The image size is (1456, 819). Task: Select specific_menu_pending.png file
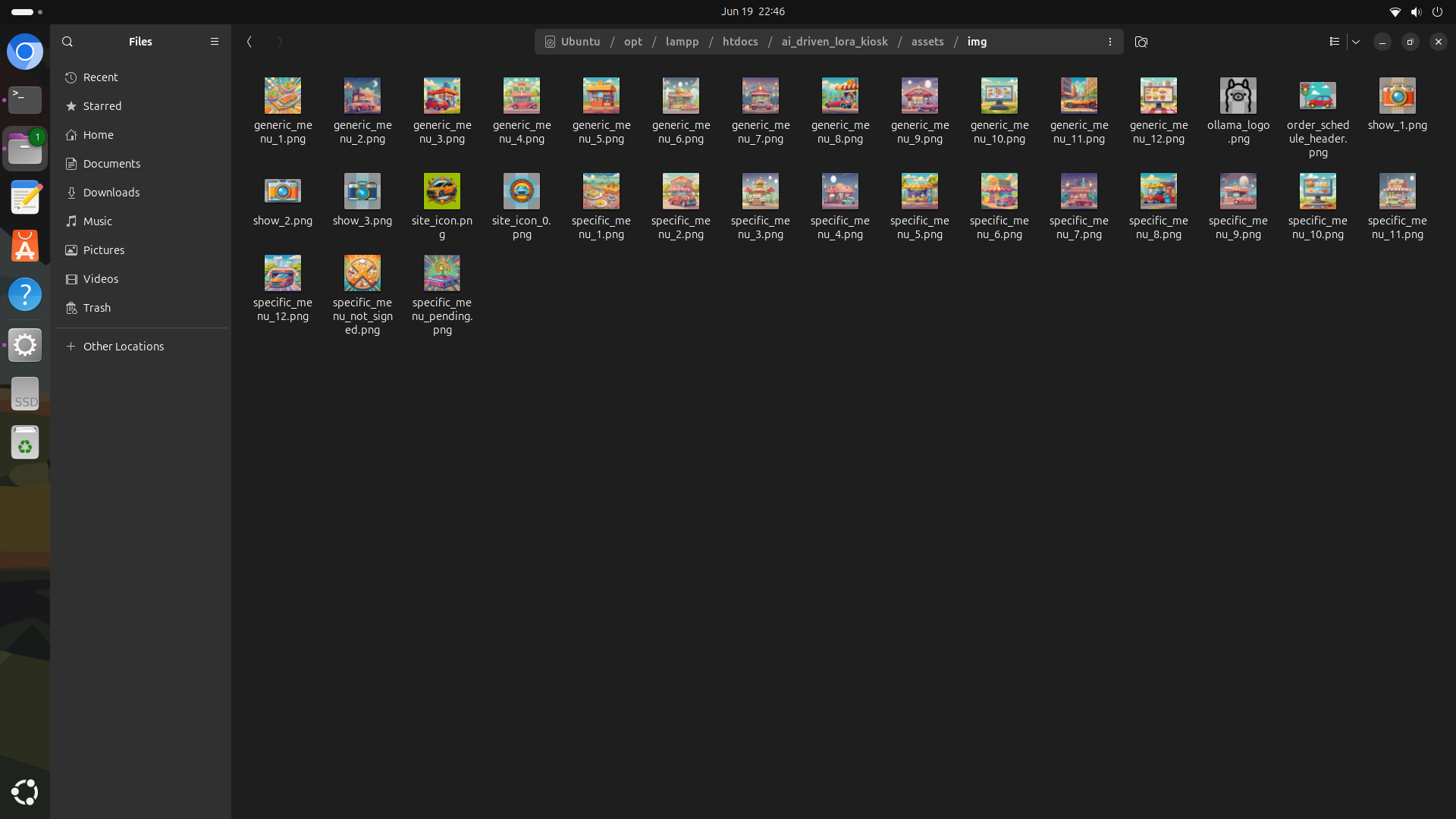(441, 274)
